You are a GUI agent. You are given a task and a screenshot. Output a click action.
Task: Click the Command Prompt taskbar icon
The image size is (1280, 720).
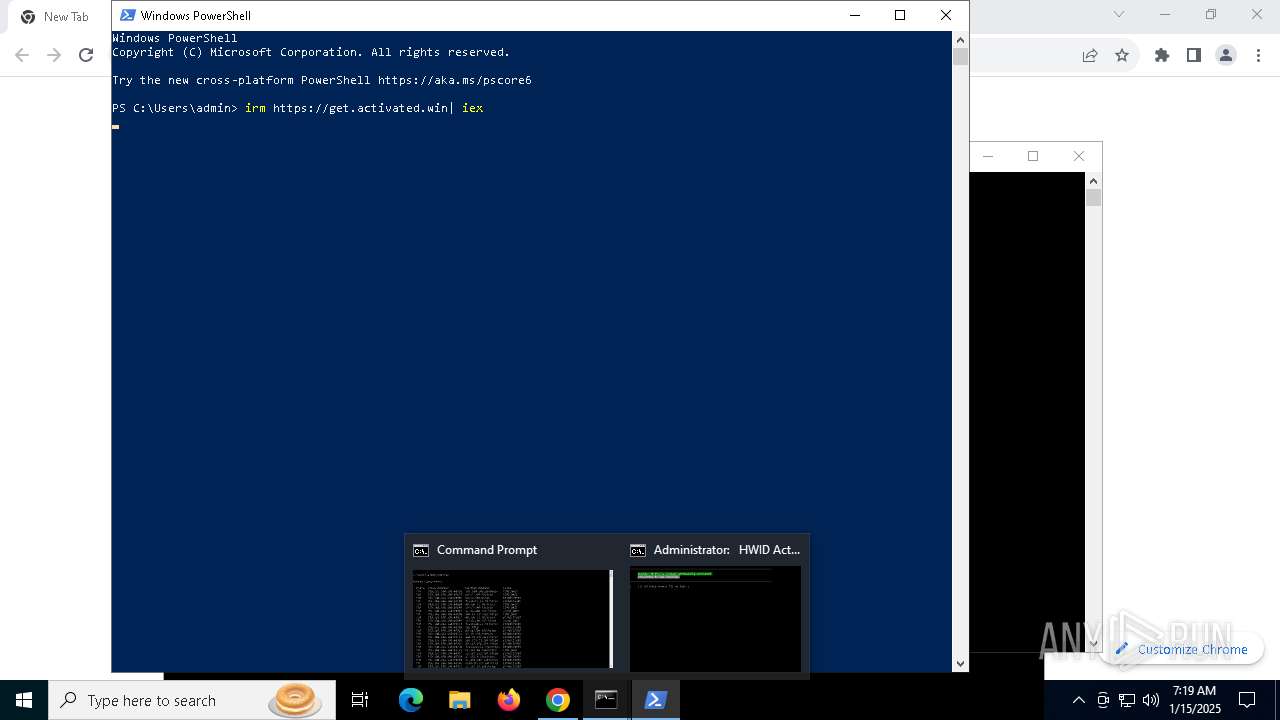tap(606, 700)
